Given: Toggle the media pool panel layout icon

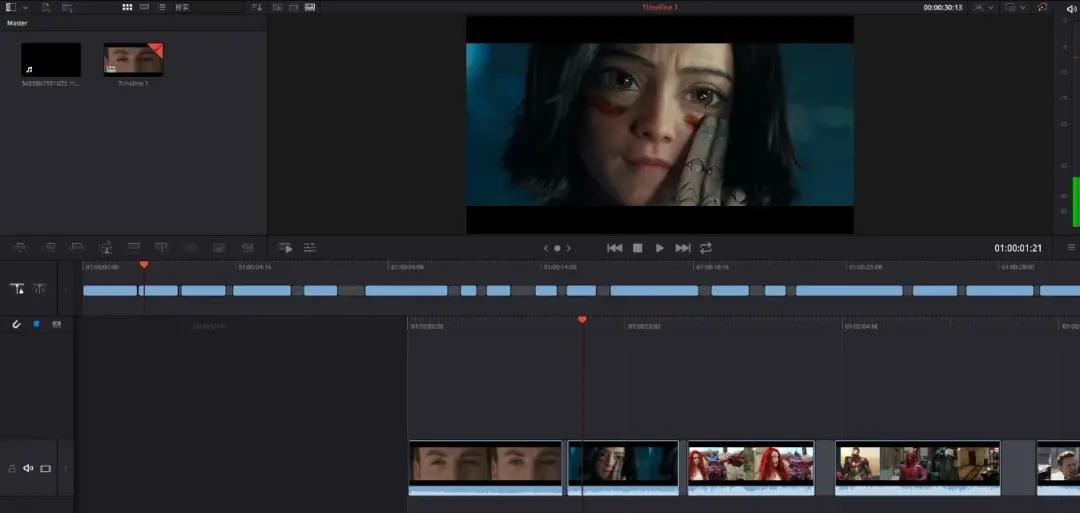Looking at the screenshot, I should point(11,7).
